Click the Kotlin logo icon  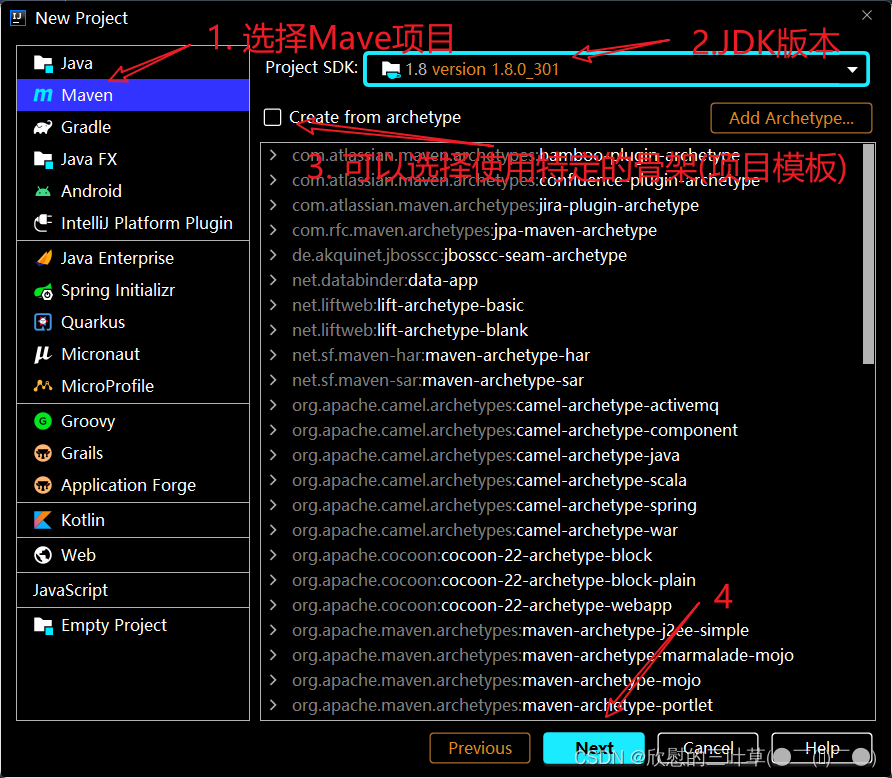[43, 520]
